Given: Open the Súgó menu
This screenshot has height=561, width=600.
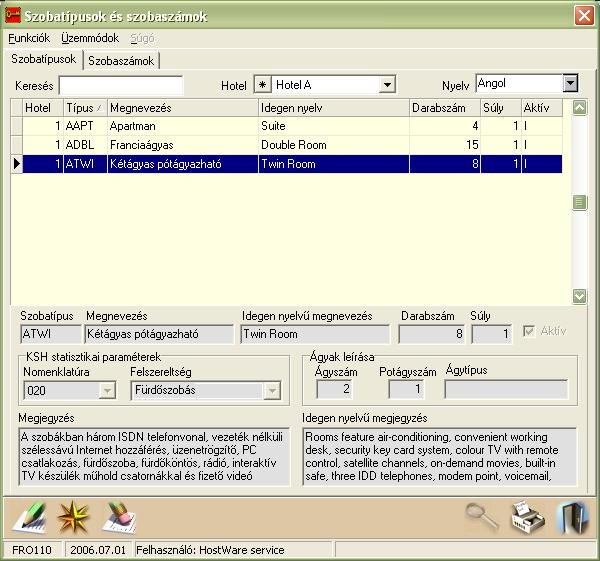Looking at the screenshot, I should coord(142,38).
